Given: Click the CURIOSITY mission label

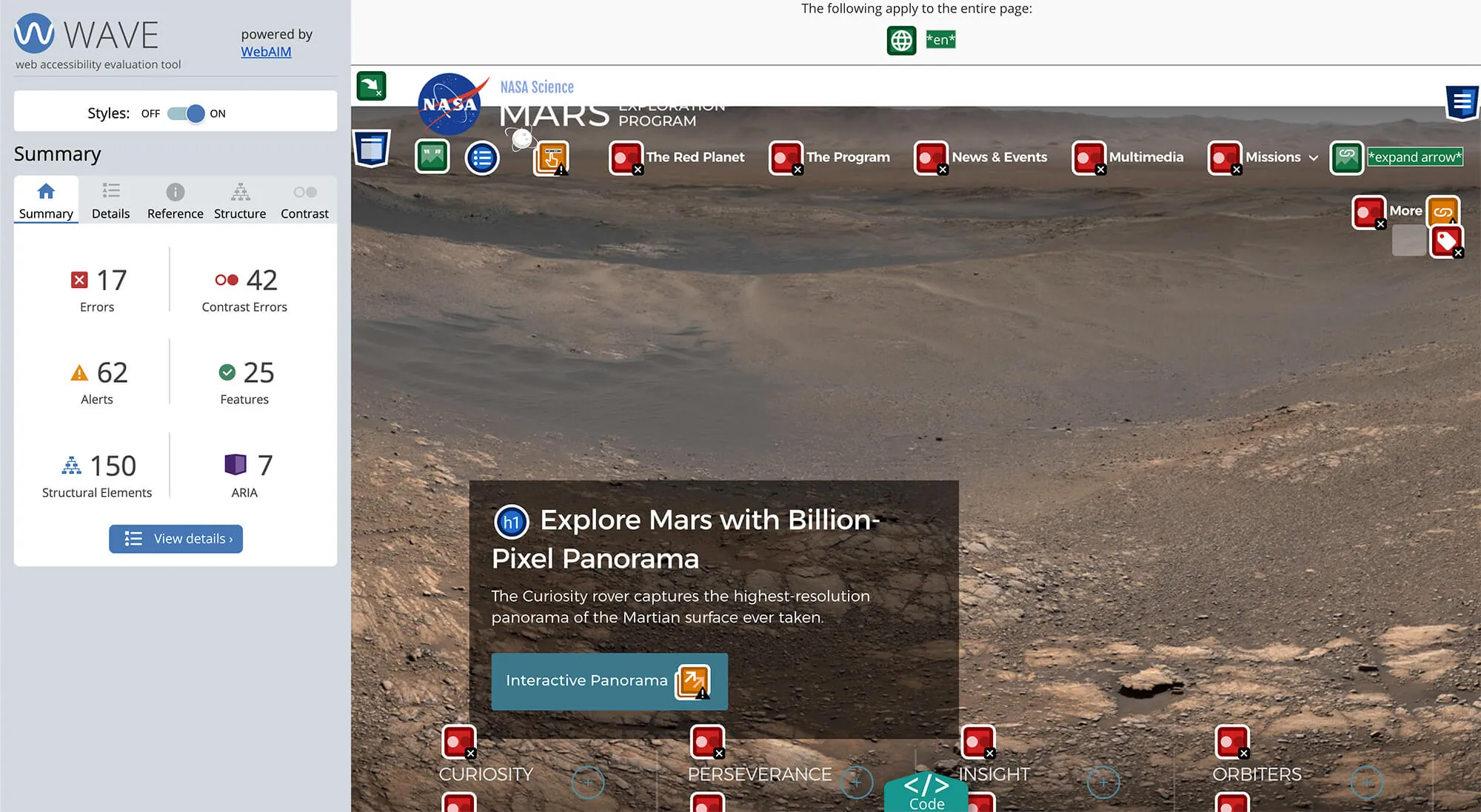Looking at the screenshot, I should click(486, 774).
